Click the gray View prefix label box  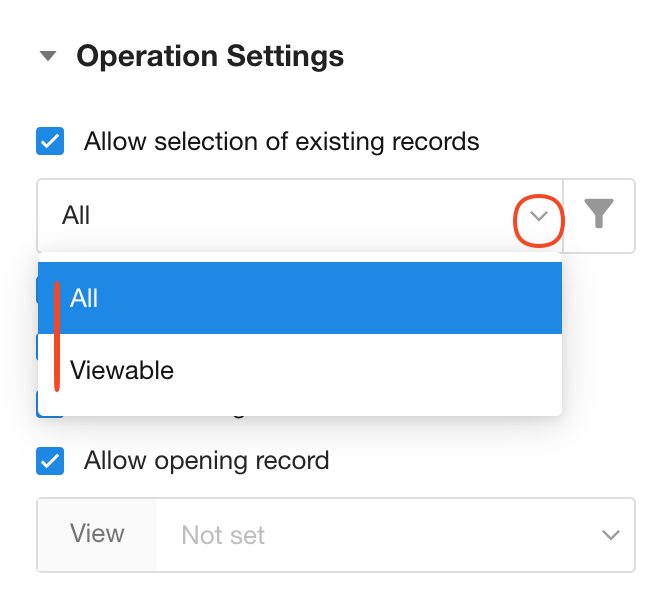(x=97, y=534)
